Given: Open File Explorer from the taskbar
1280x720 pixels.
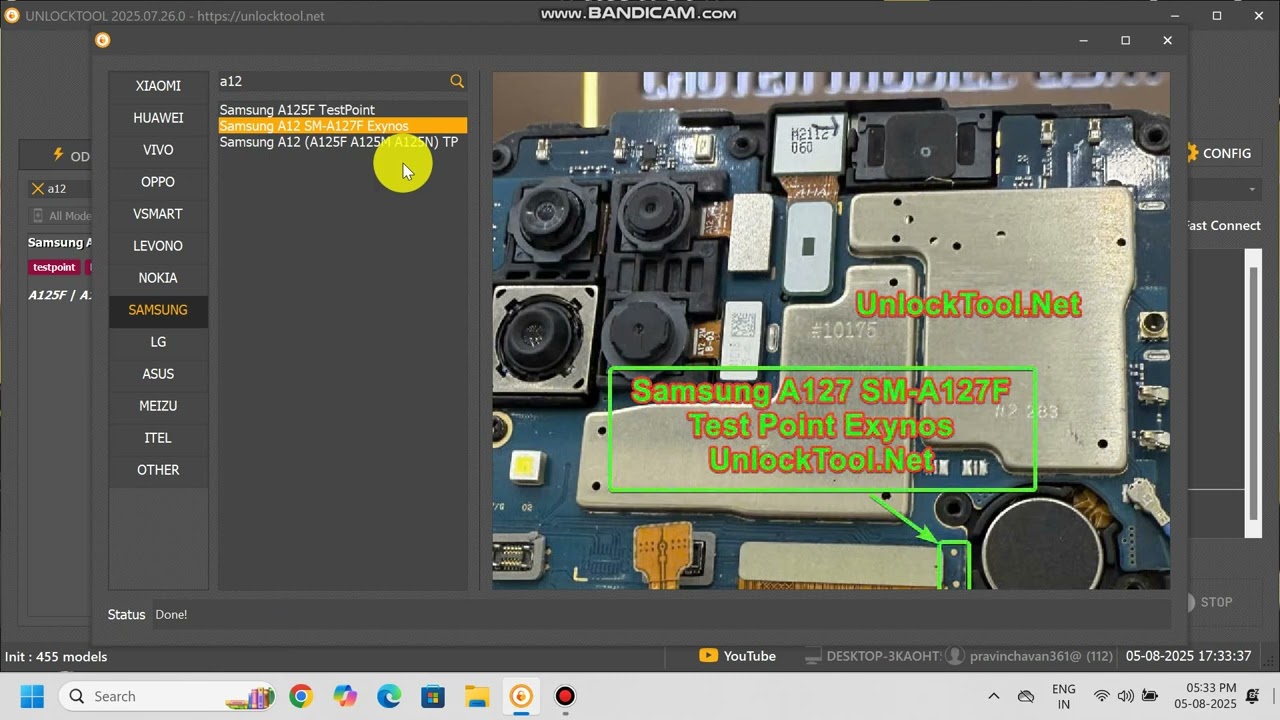Looking at the screenshot, I should coord(477,696).
